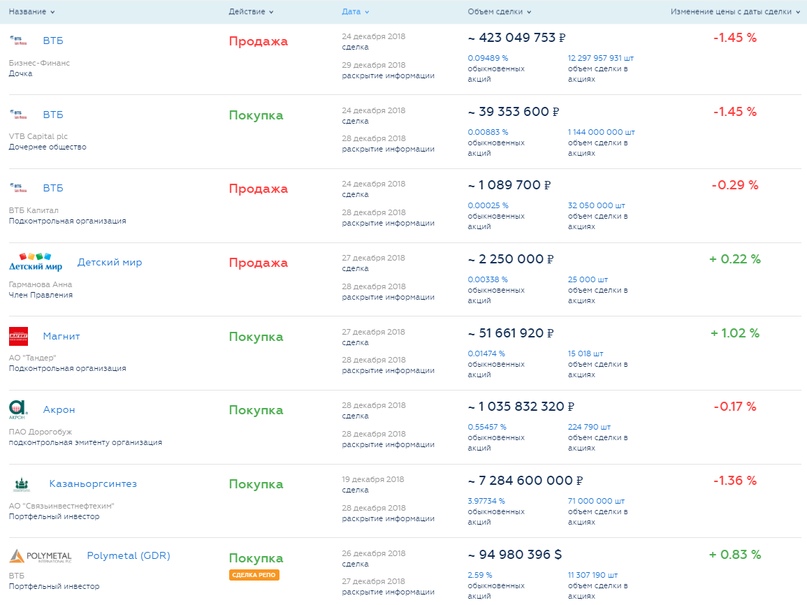Click the orange СДЕЛКА РЕПО badge
Viewport: 807px width, 605px height.
[254, 575]
